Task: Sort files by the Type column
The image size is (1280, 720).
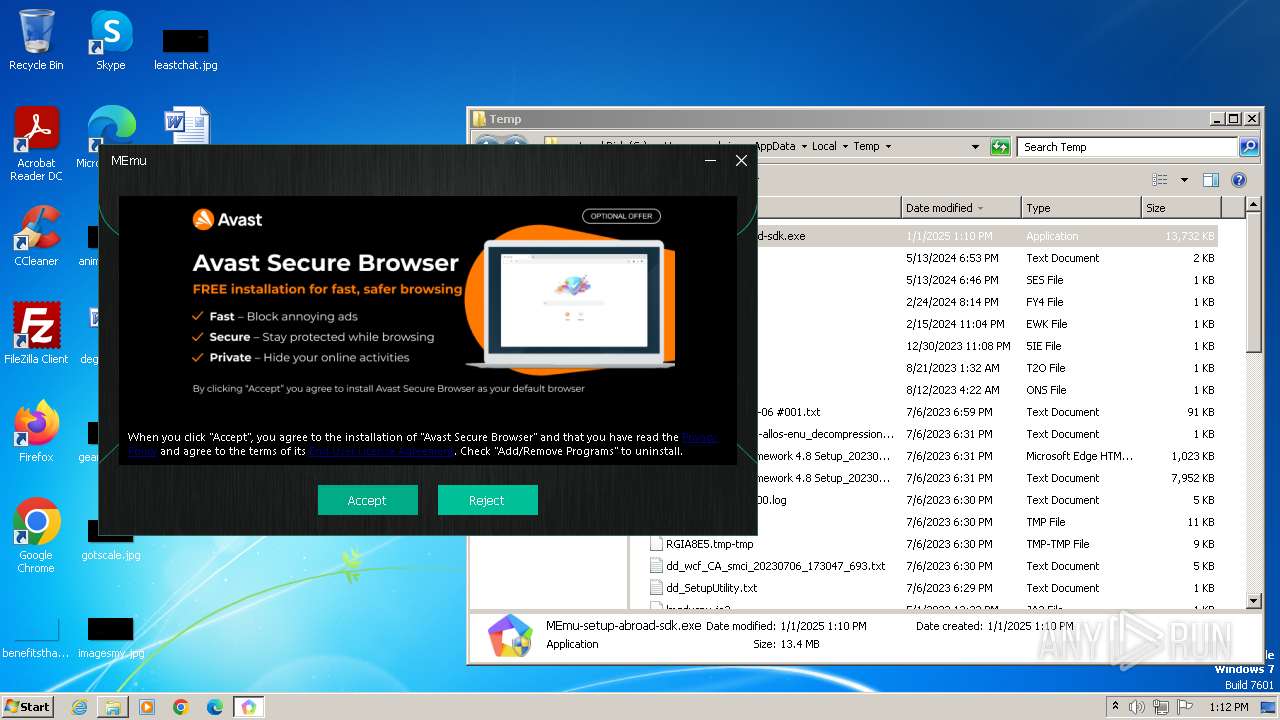Action: pyautogui.click(x=1081, y=208)
